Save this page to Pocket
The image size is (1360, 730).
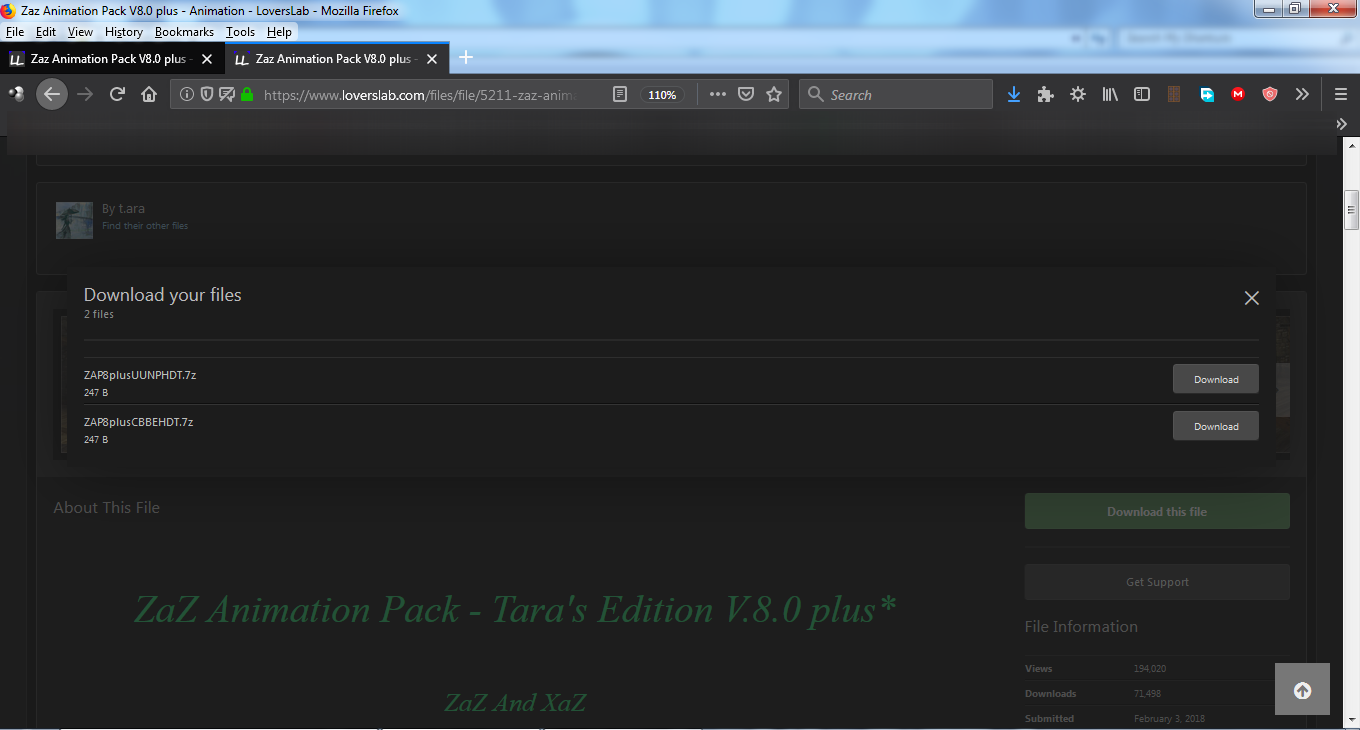745,95
